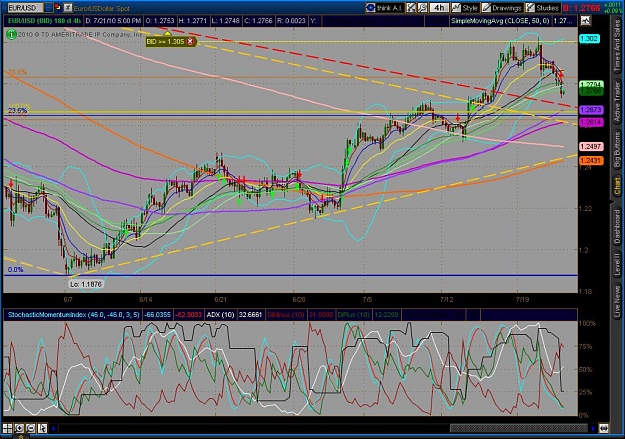Click the zoom out icon at bottom left
Image resolution: width=625 pixels, height=439 pixels.
point(31,429)
